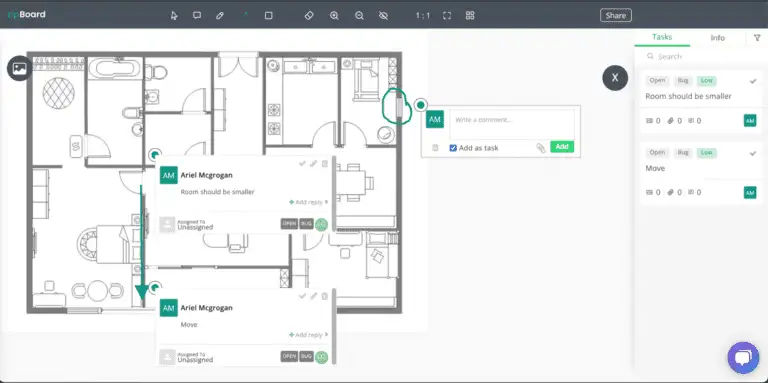This screenshot has height=383, width=768.
Task: Switch to the Tasks tab
Action: 662,37
